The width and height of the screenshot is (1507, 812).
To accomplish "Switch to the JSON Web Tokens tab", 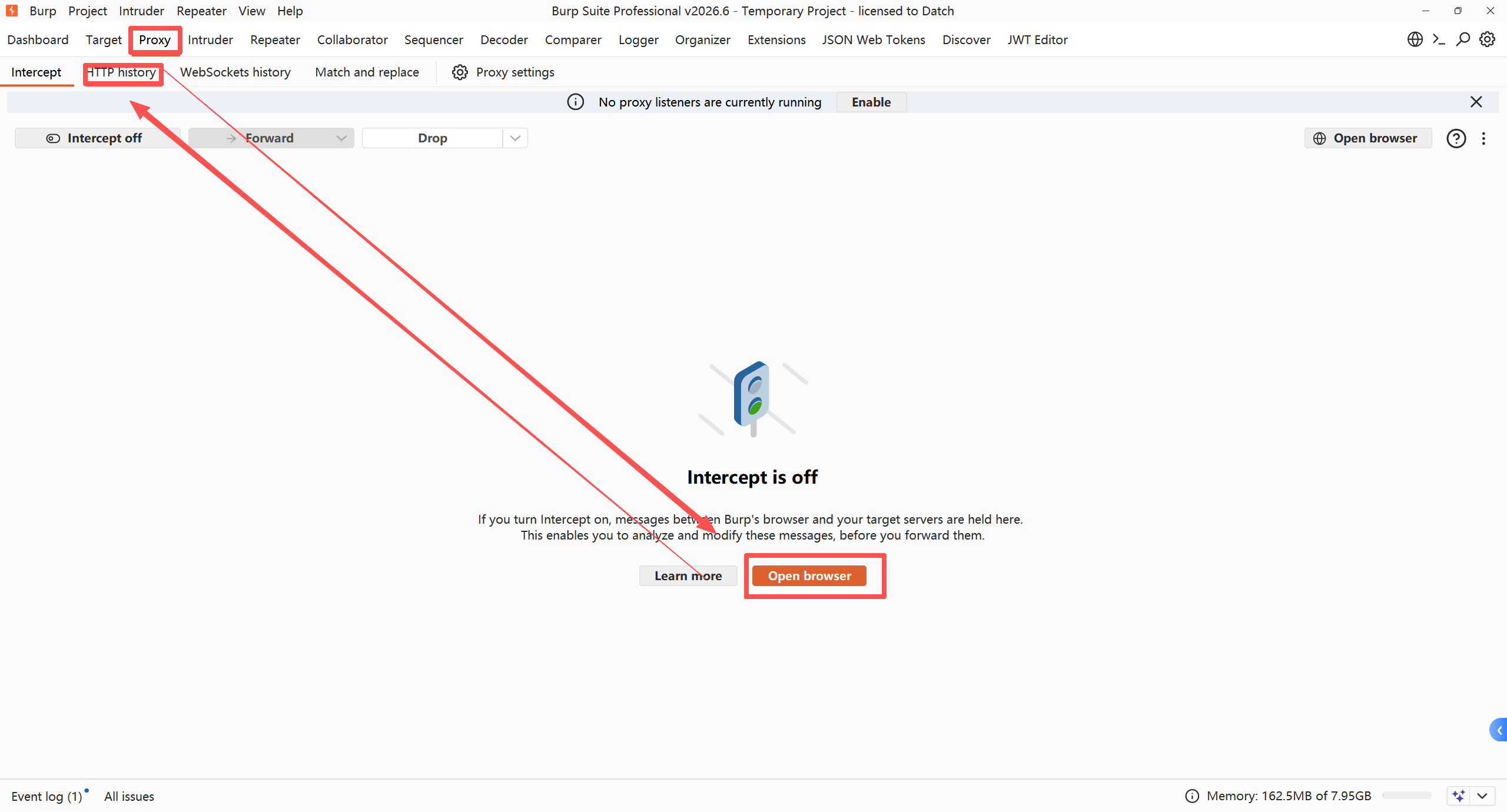I will [x=874, y=39].
